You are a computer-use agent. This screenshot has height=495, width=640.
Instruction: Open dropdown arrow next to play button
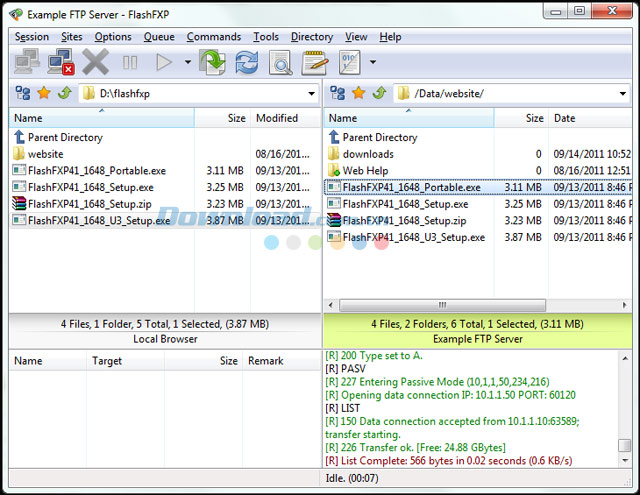tap(187, 63)
